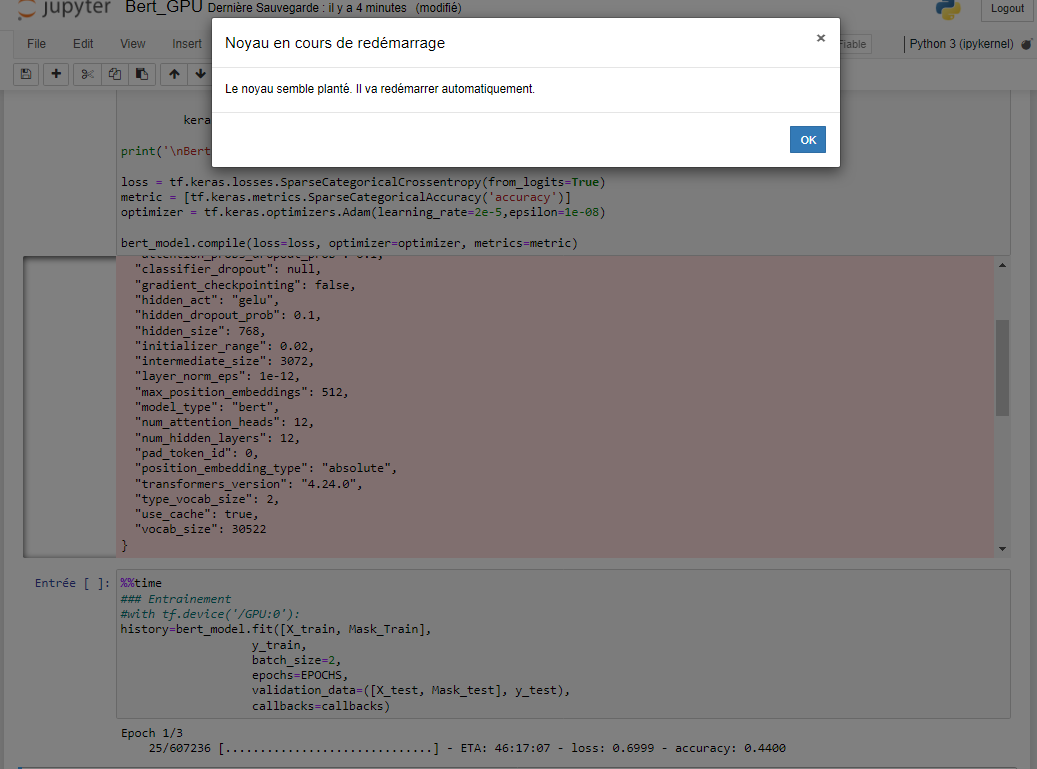The height and width of the screenshot is (769, 1037).
Task: Insert a new cell with the plus icon
Action: tap(55, 73)
